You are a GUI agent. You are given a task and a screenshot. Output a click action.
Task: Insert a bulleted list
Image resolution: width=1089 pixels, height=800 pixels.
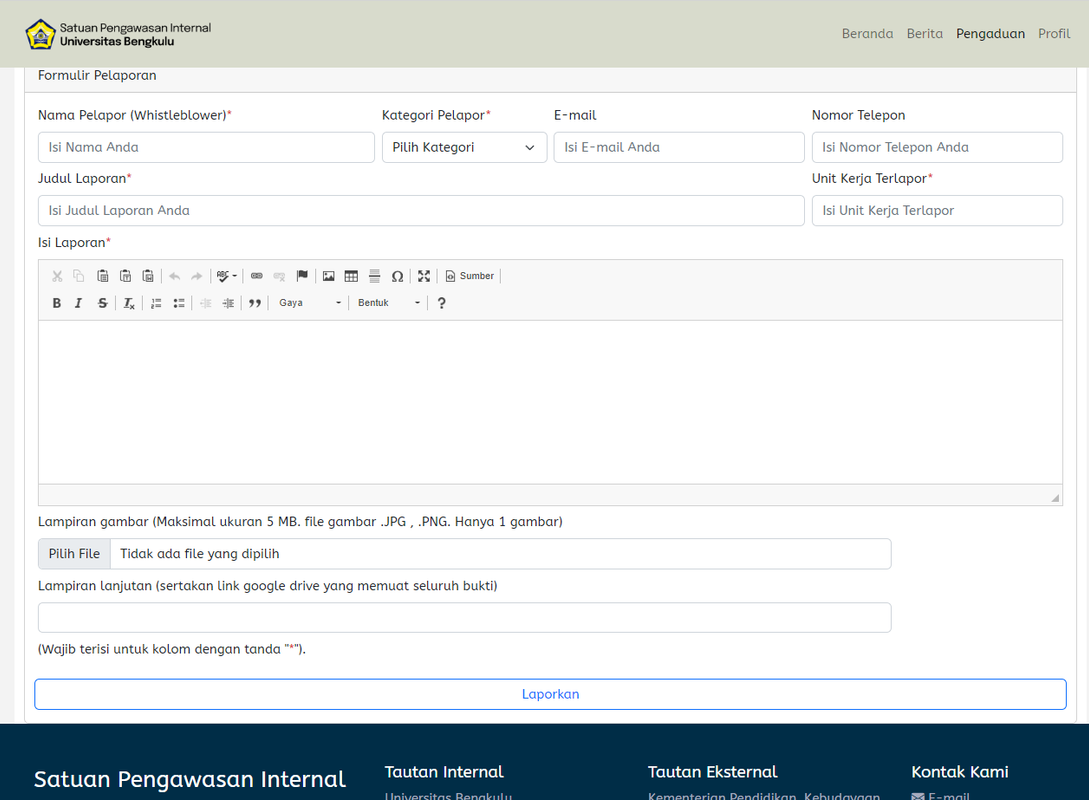(x=178, y=303)
